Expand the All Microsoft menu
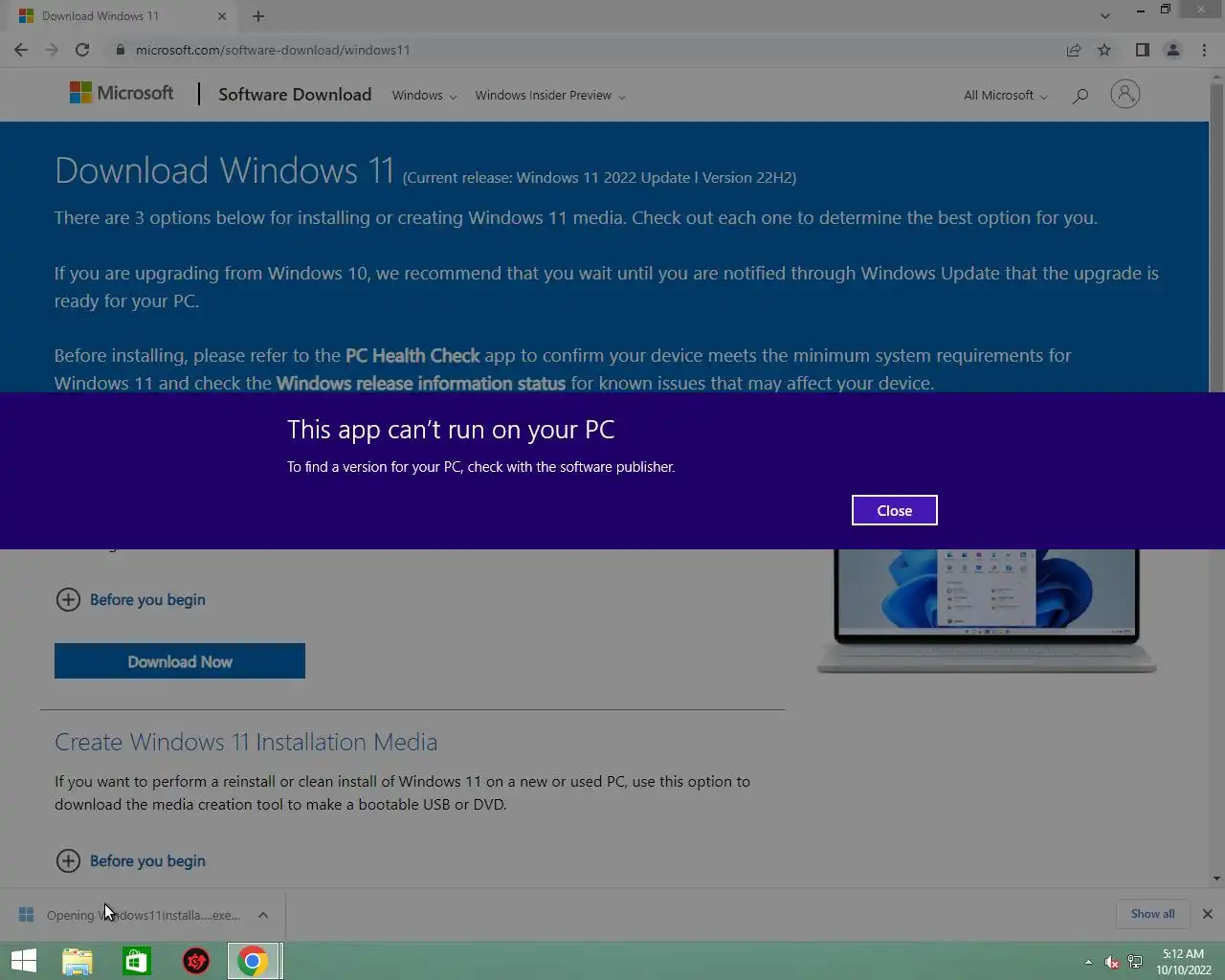 click(1005, 95)
